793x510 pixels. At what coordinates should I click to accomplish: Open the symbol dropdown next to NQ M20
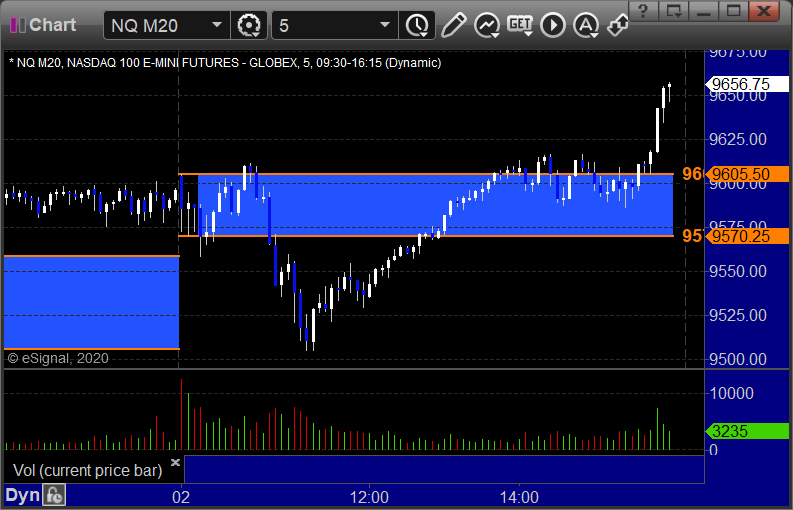(x=217, y=25)
